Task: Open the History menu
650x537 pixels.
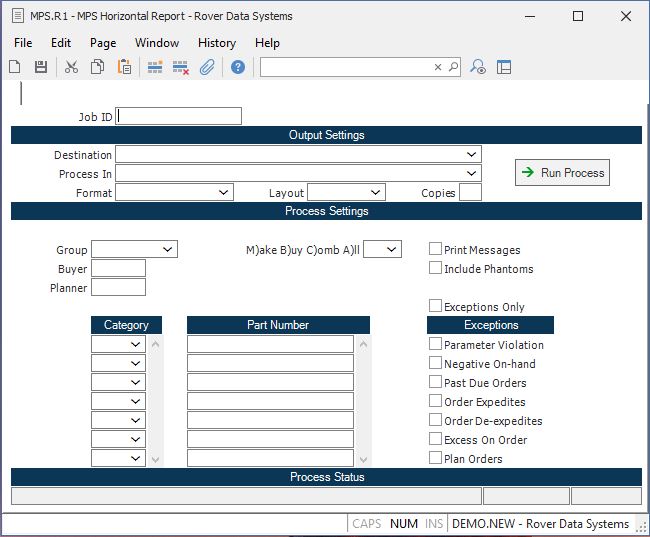Action: point(216,43)
